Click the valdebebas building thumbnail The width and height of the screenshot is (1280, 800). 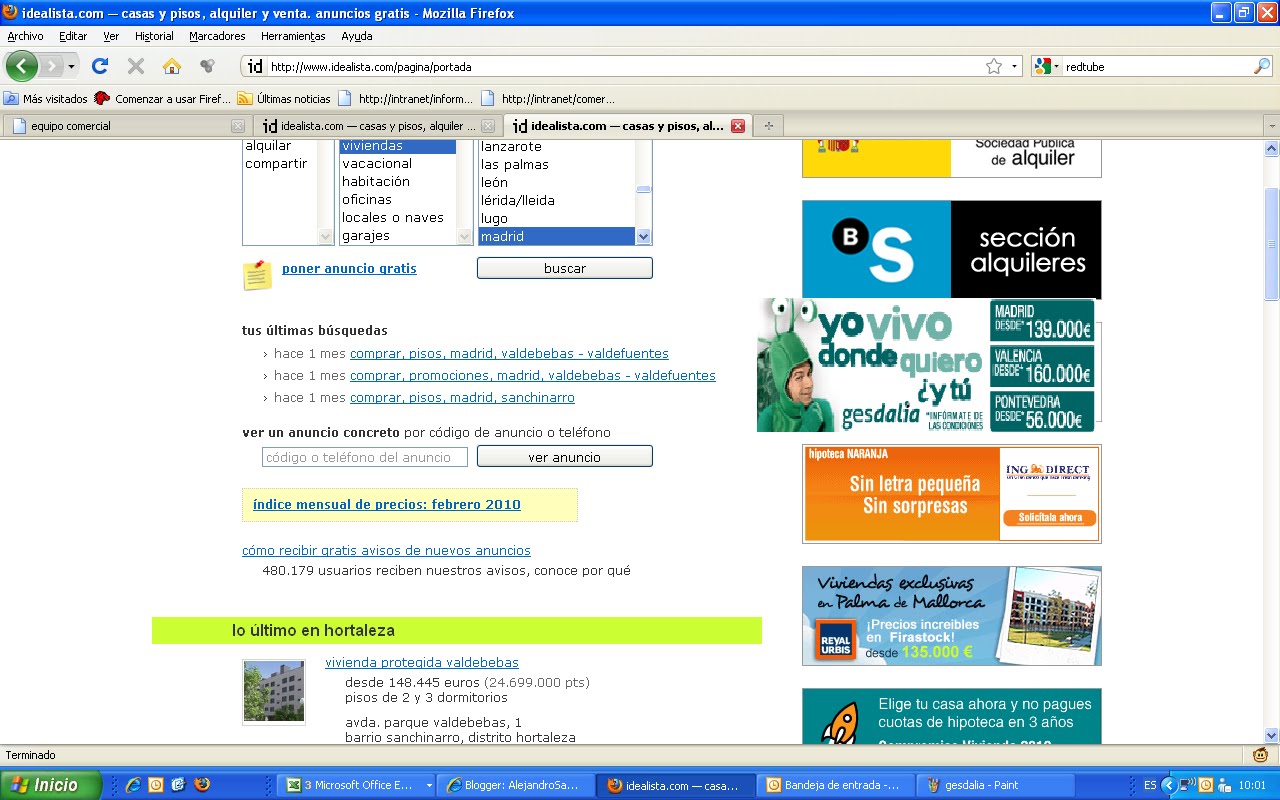point(274,692)
